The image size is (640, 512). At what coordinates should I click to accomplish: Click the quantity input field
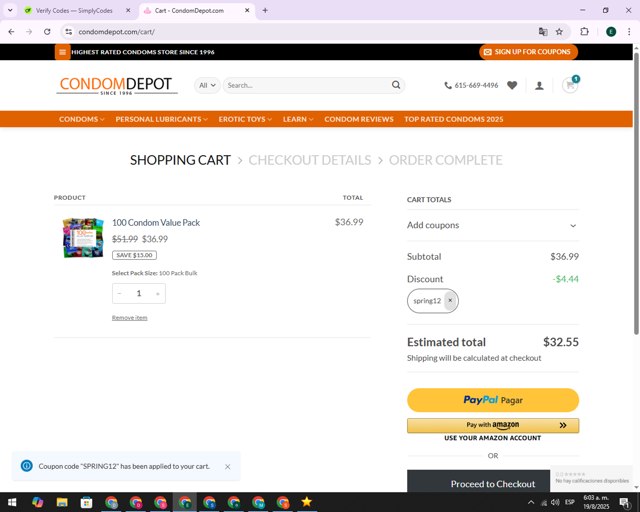point(139,294)
